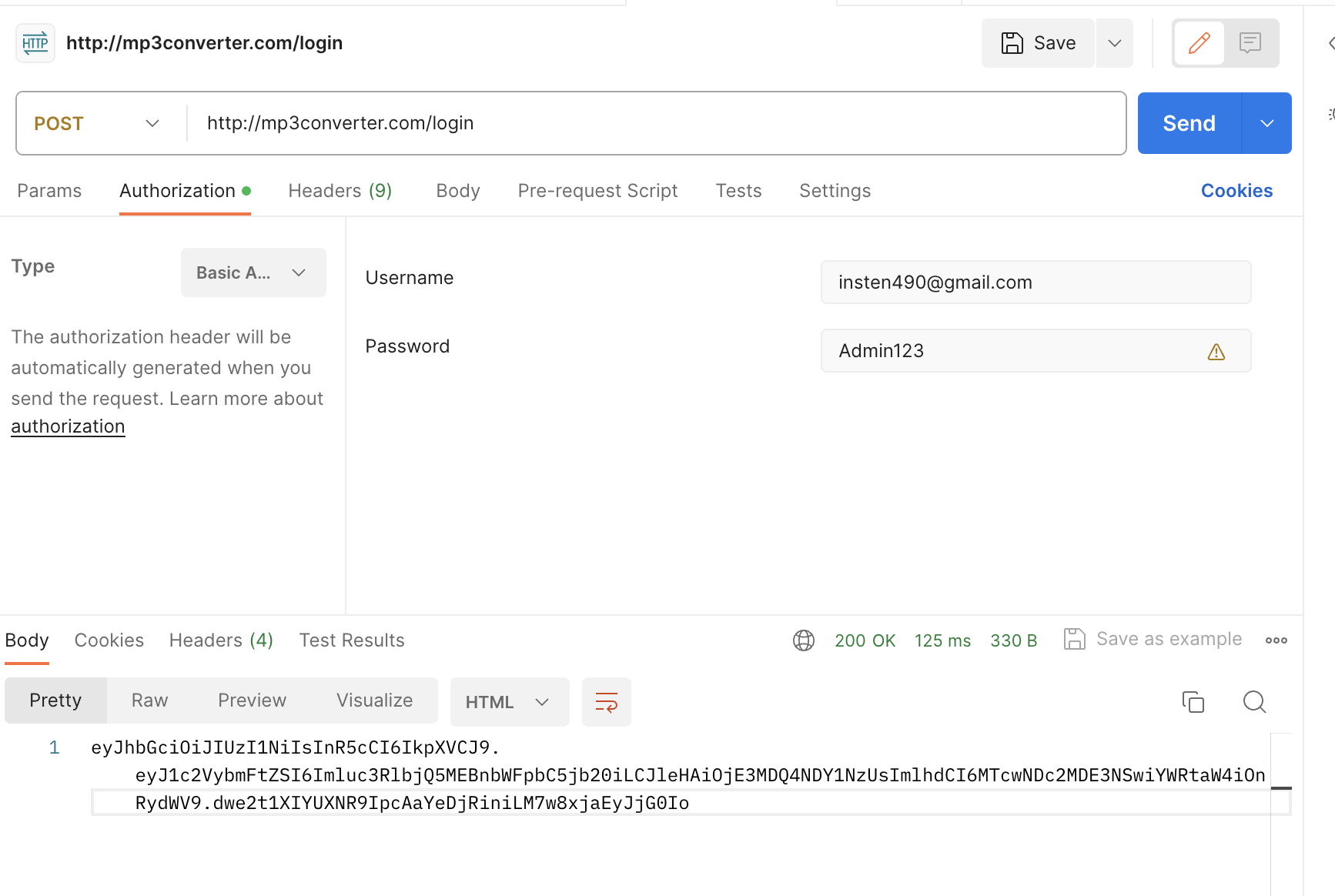Screen dimensions: 1335x896
Task: Search the response with magnifier icon
Action: coord(1254,701)
